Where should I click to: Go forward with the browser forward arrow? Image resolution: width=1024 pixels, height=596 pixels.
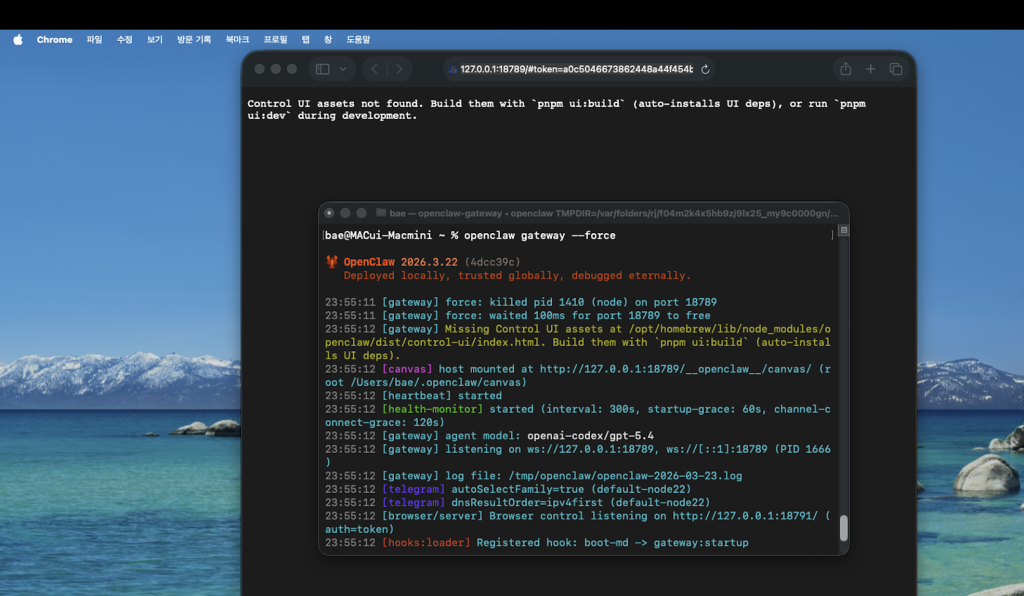[x=399, y=69]
